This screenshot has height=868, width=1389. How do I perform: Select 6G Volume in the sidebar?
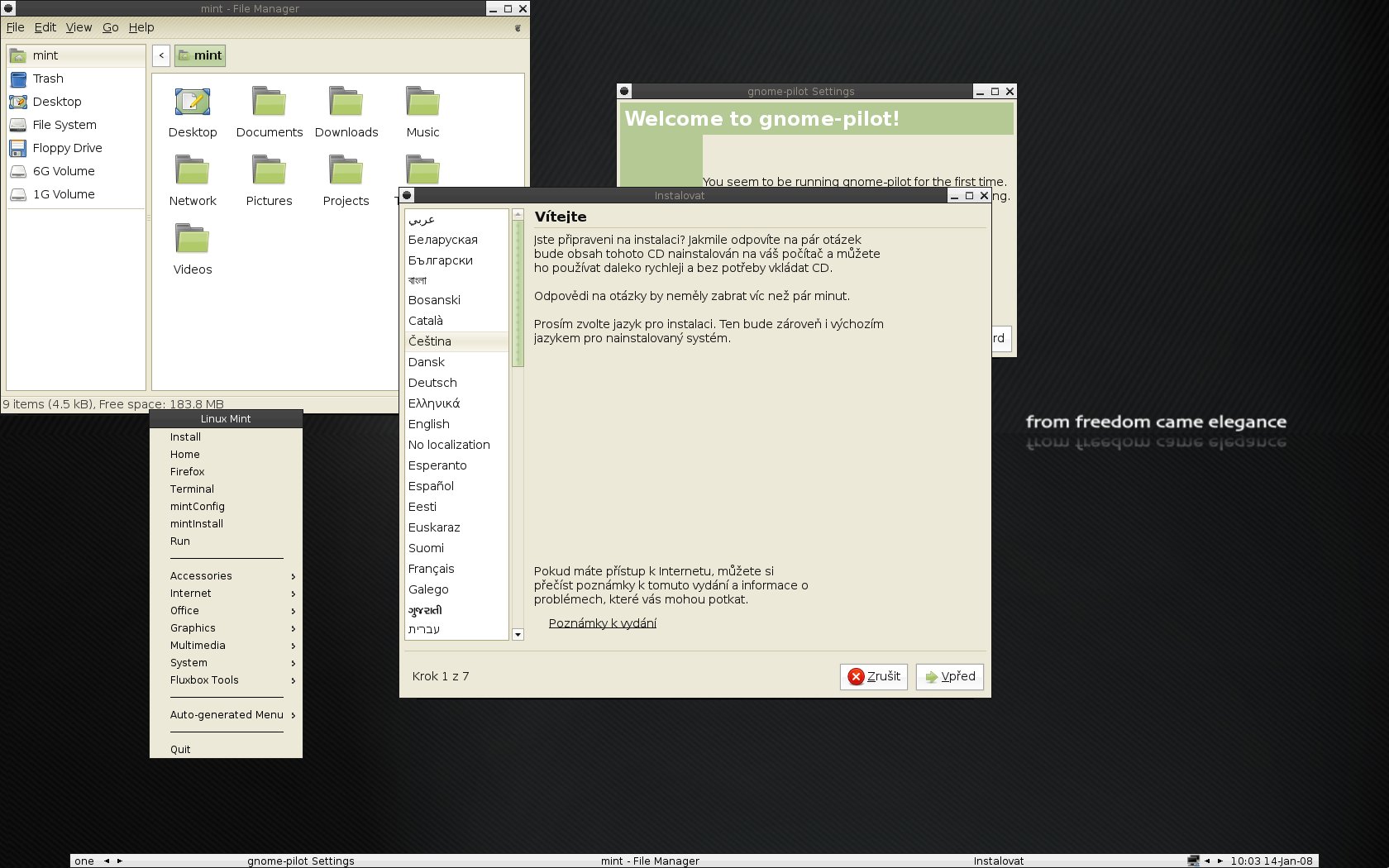tap(76, 171)
